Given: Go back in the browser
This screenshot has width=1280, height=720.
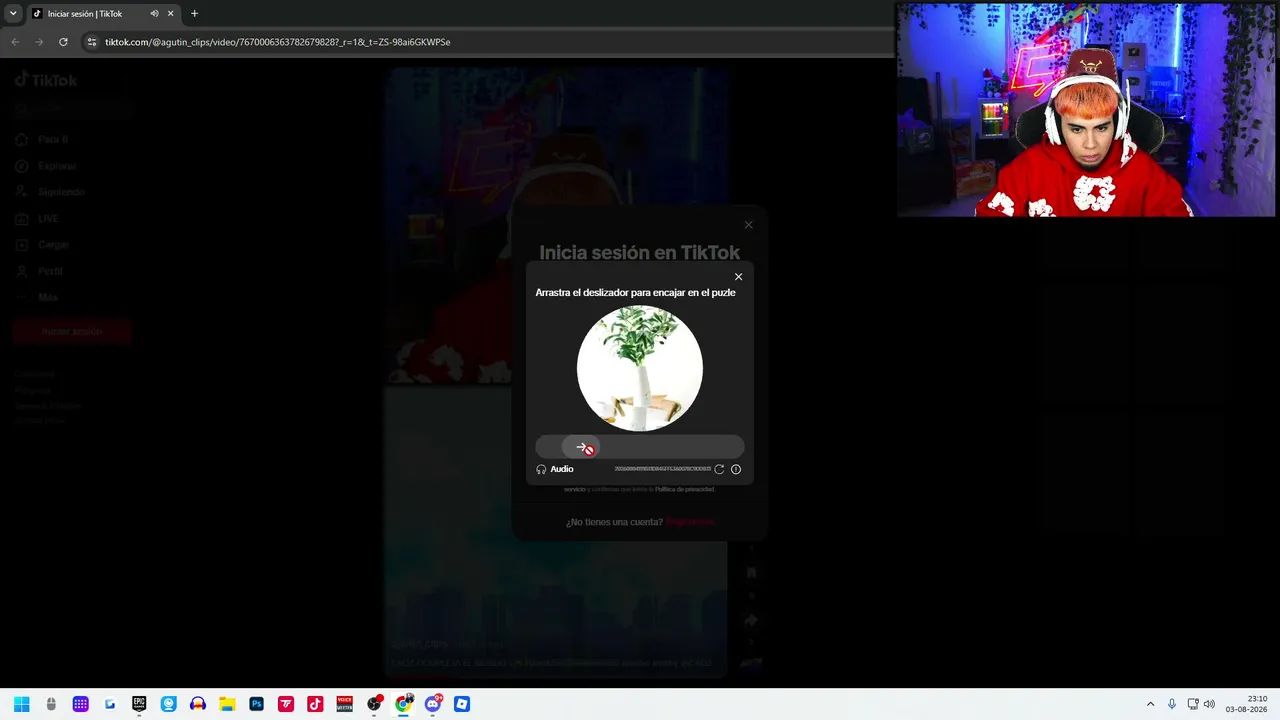Looking at the screenshot, I should click(15, 42).
